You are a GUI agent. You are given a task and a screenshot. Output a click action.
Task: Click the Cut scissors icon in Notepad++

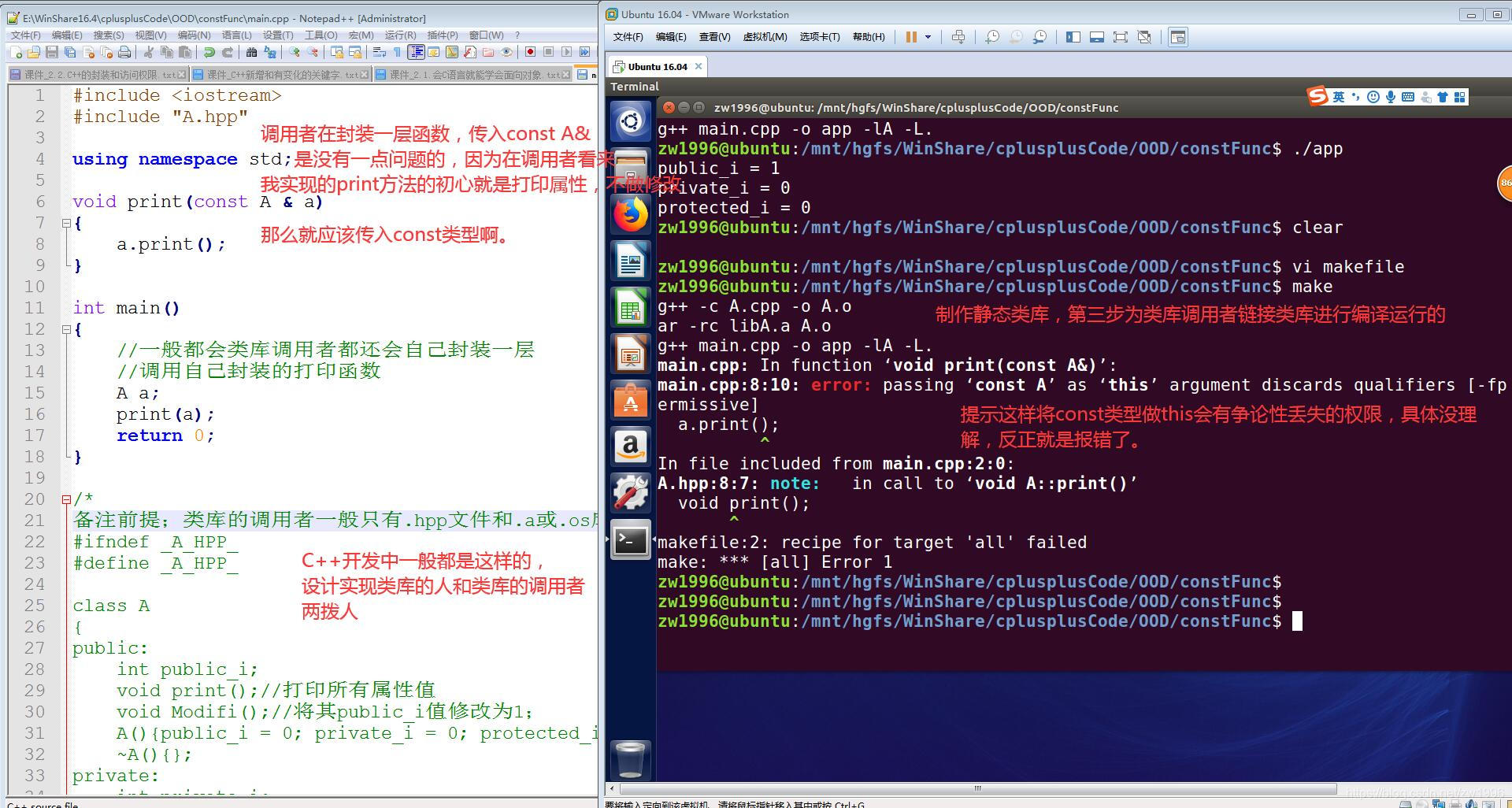pyautogui.click(x=148, y=52)
